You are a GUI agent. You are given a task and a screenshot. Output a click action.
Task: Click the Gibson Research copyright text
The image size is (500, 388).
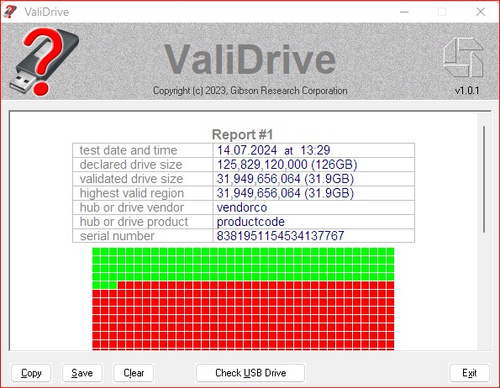click(x=250, y=90)
